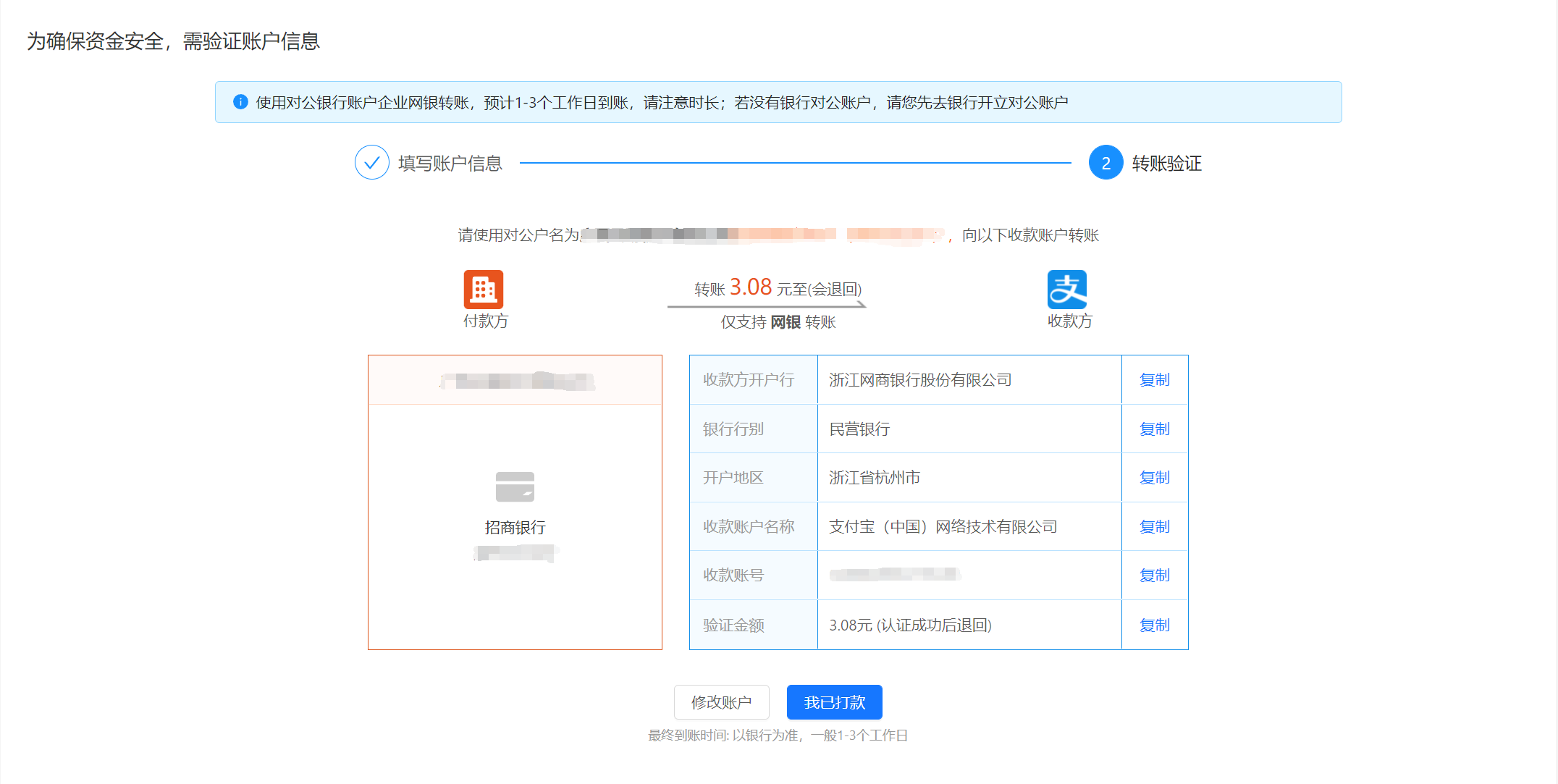Click the info icon in blue notice banner
Viewport: 1558px width, 784px height.
tap(240, 102)
